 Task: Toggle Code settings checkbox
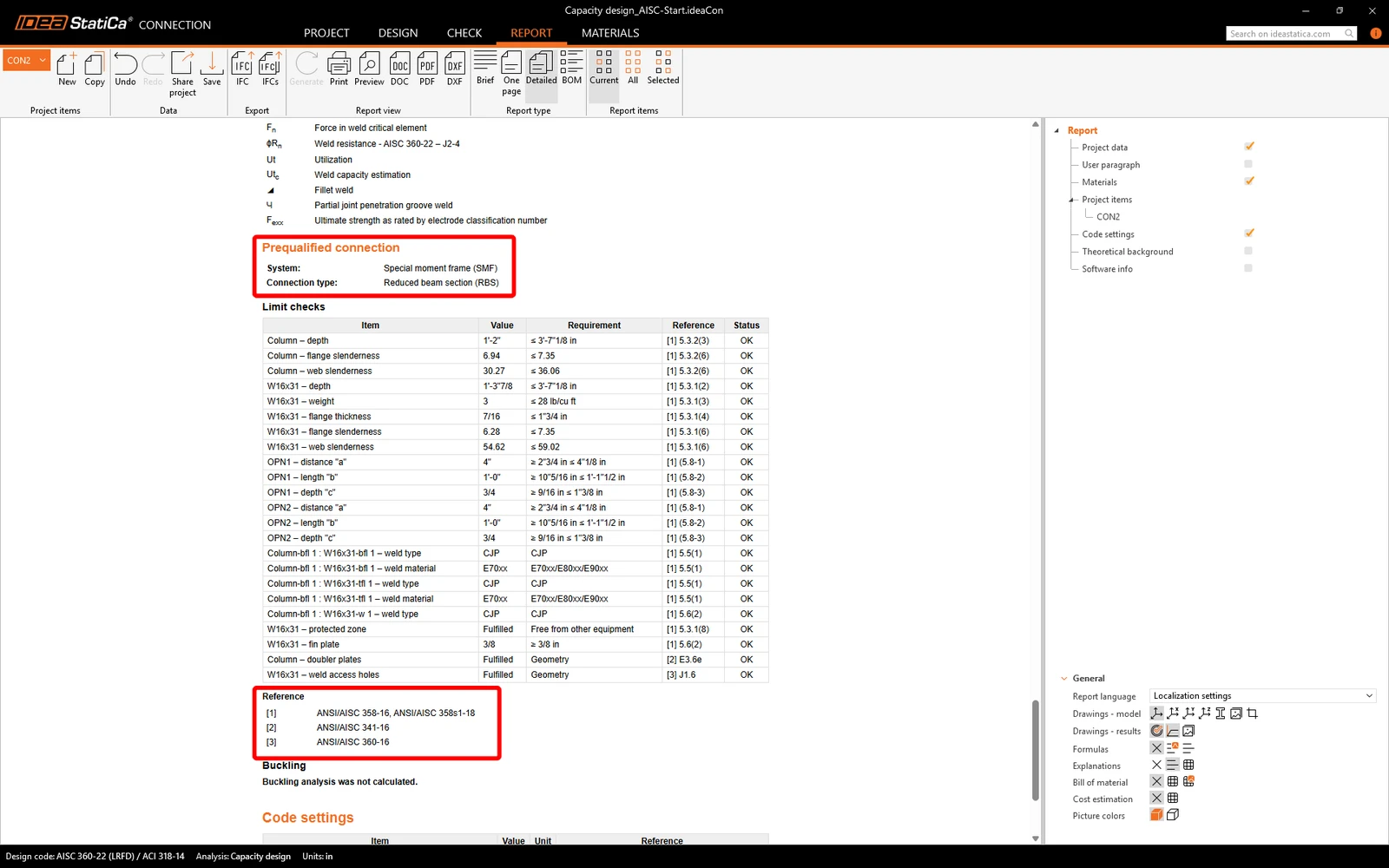point(1248,233)
